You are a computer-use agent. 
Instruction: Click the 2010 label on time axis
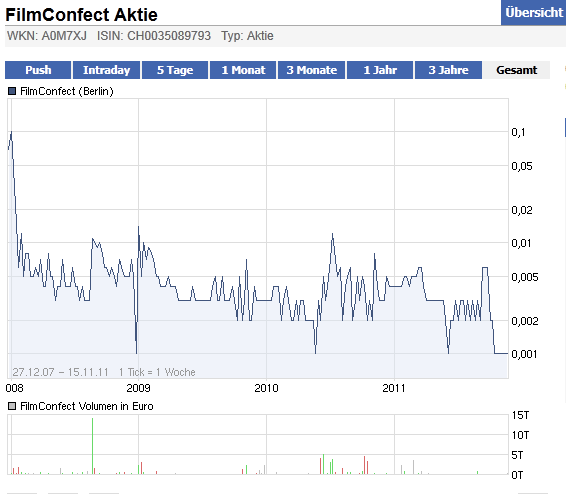[266, 388]
